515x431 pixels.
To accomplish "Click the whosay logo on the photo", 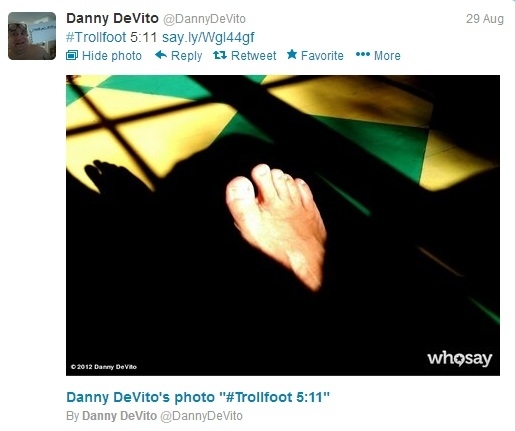I will [460, 359].
